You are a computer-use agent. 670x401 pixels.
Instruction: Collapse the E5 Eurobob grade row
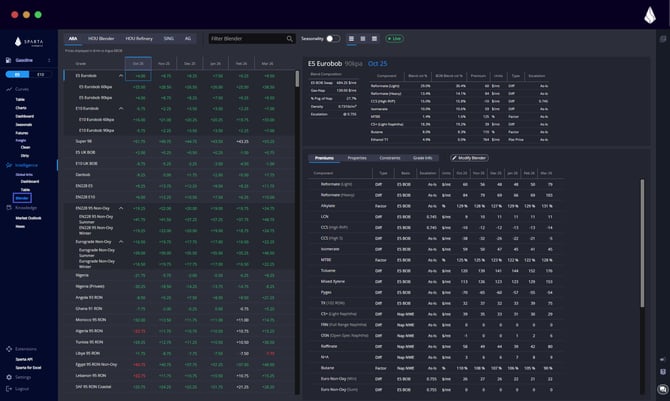coord(121,75)
